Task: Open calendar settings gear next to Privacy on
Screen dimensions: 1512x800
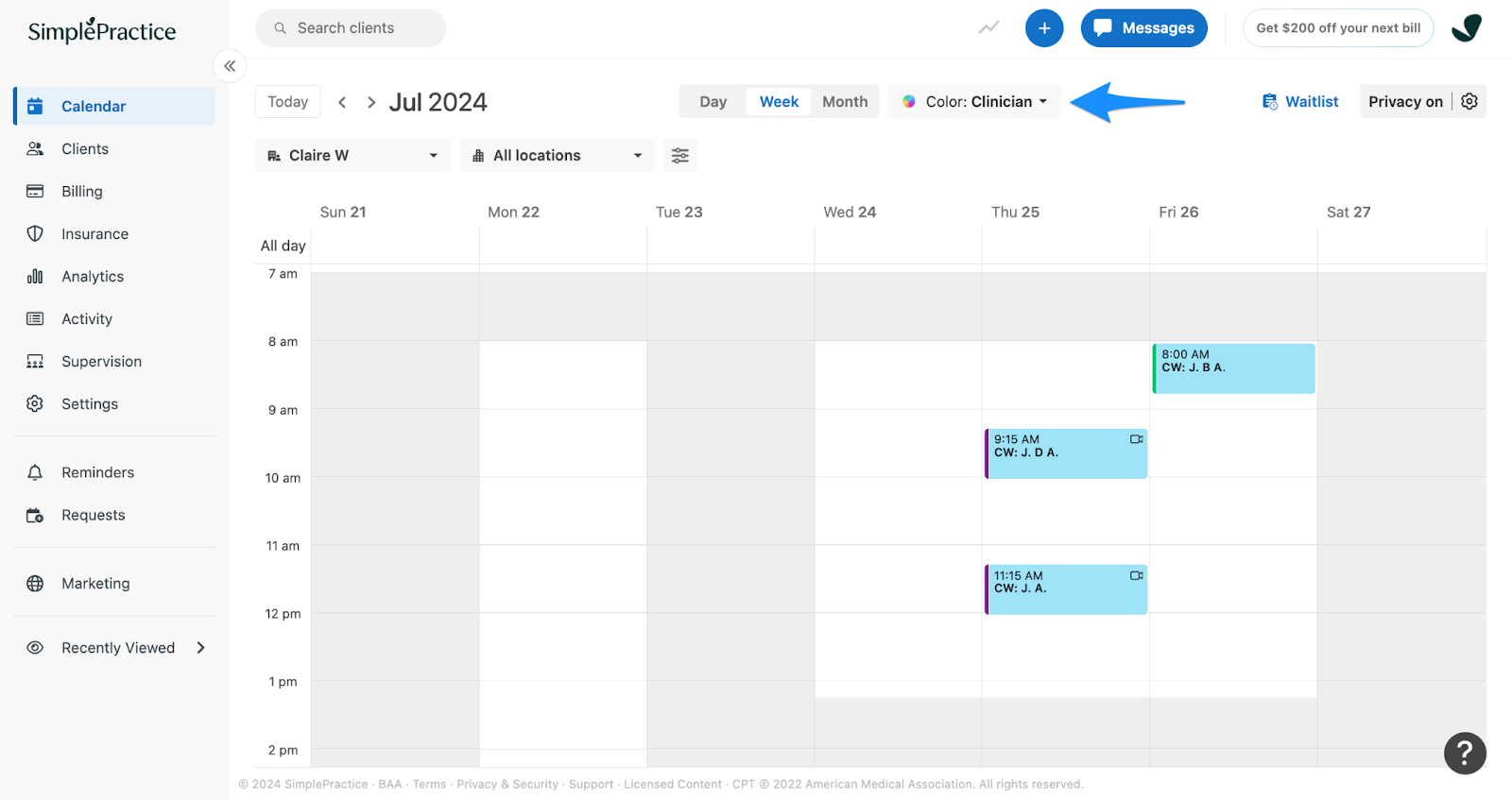Action: [x=1469, y=101]
